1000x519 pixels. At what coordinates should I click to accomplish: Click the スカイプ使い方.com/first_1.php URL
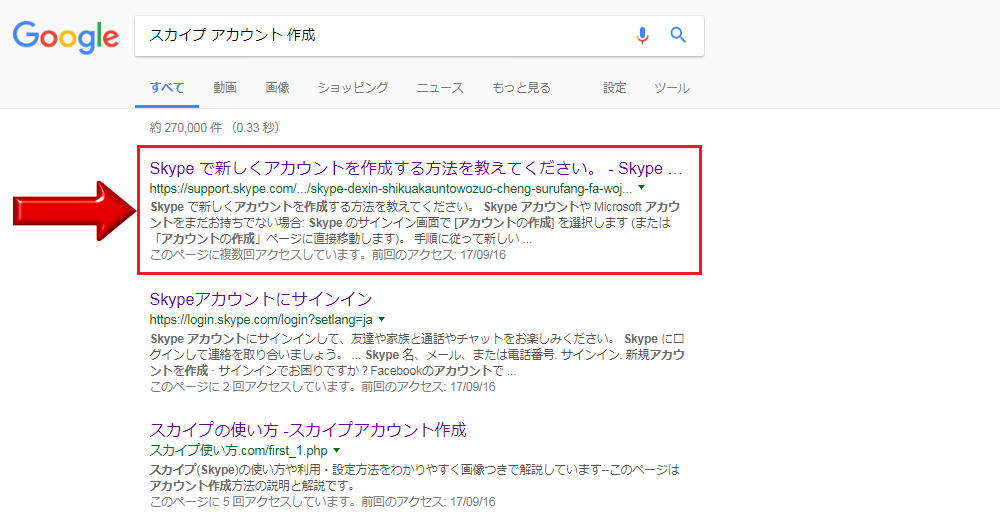click(x=239, y=451)
